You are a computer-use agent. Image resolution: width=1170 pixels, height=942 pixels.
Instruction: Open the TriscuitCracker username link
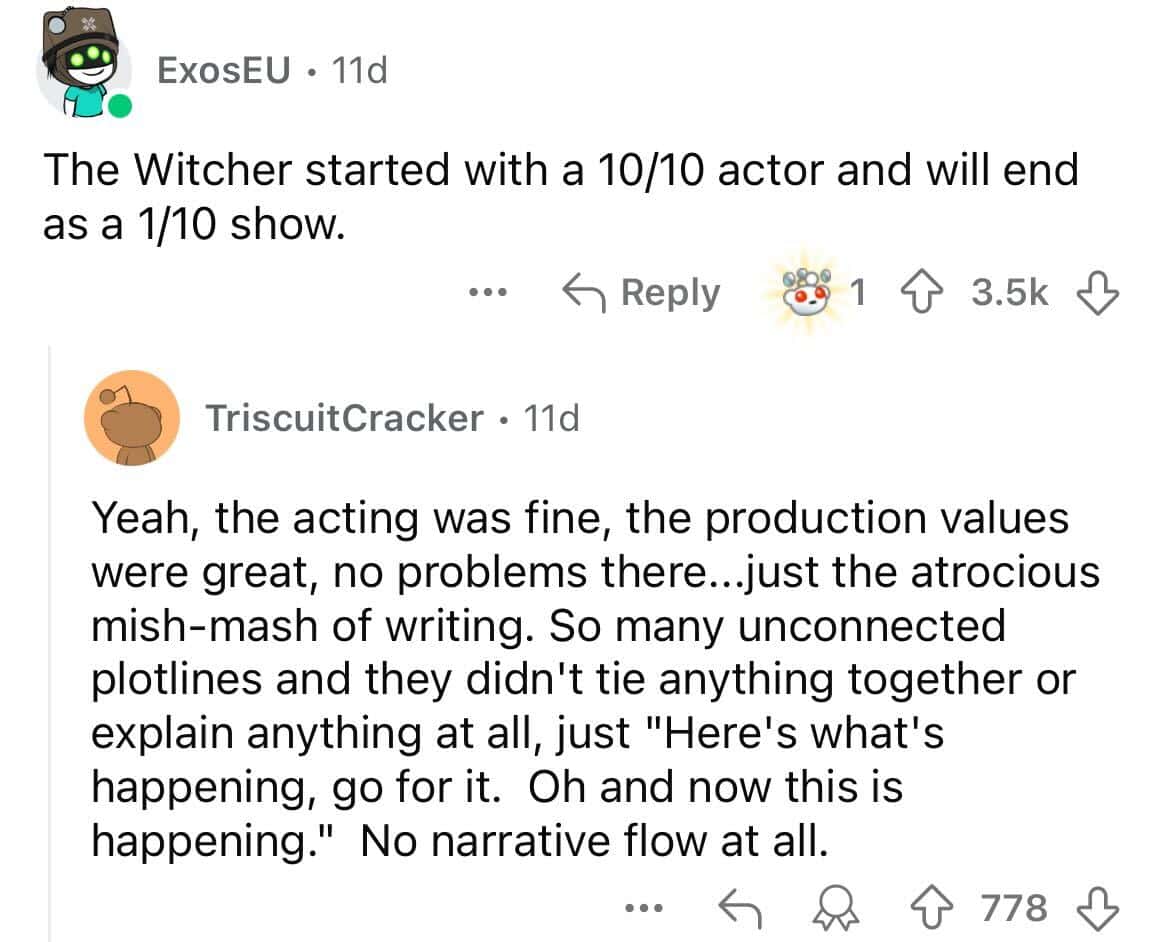point(343,418)
